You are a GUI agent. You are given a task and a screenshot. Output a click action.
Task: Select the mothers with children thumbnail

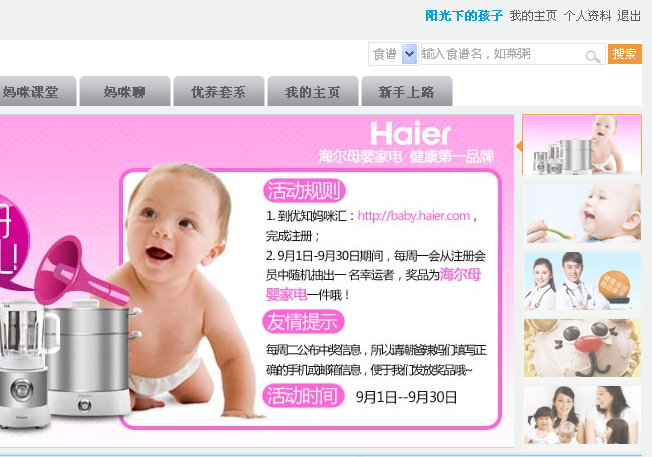point(583,415)
